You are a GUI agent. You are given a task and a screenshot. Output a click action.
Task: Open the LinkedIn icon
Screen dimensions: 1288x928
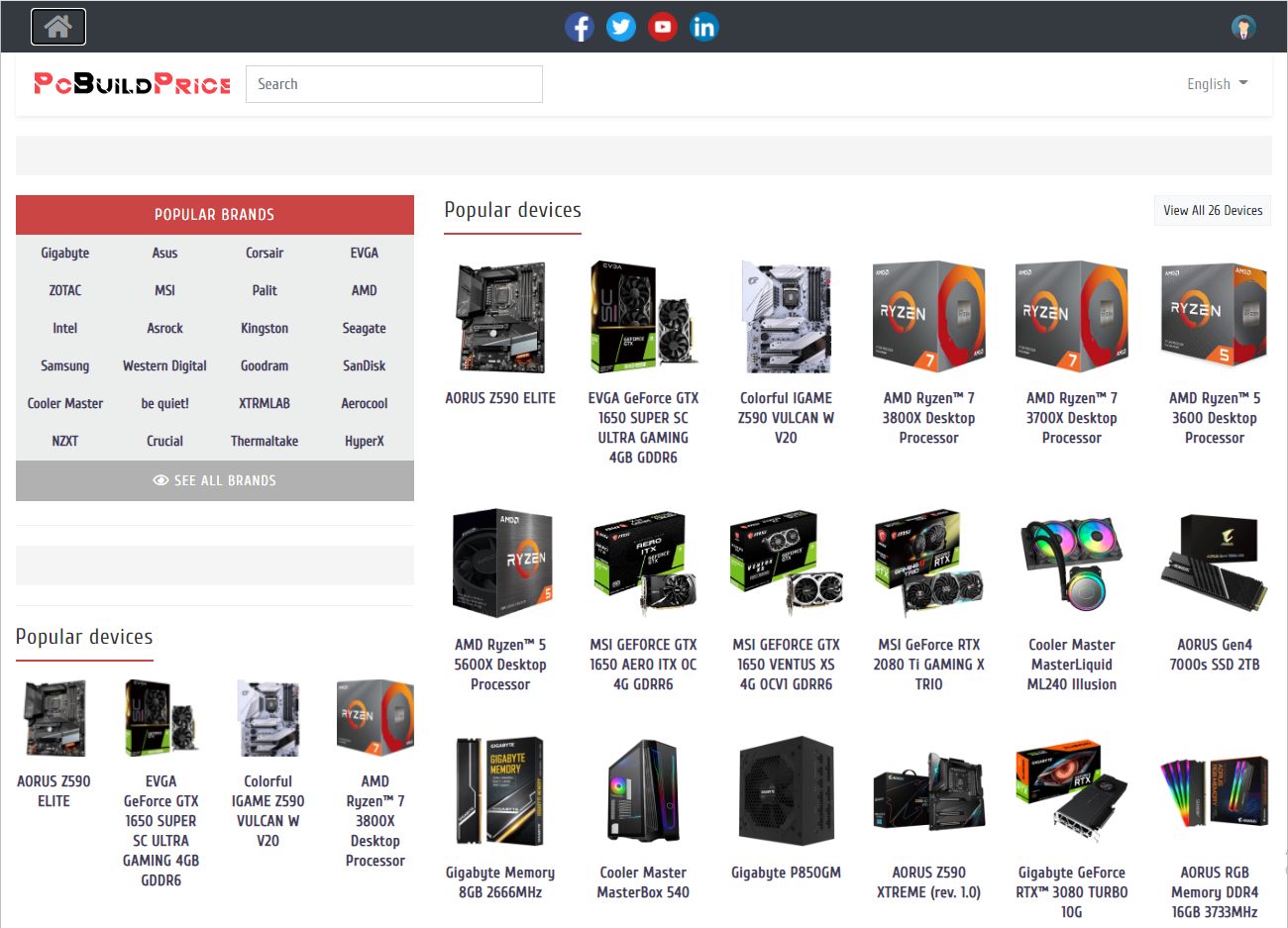(x=704, y=27)
